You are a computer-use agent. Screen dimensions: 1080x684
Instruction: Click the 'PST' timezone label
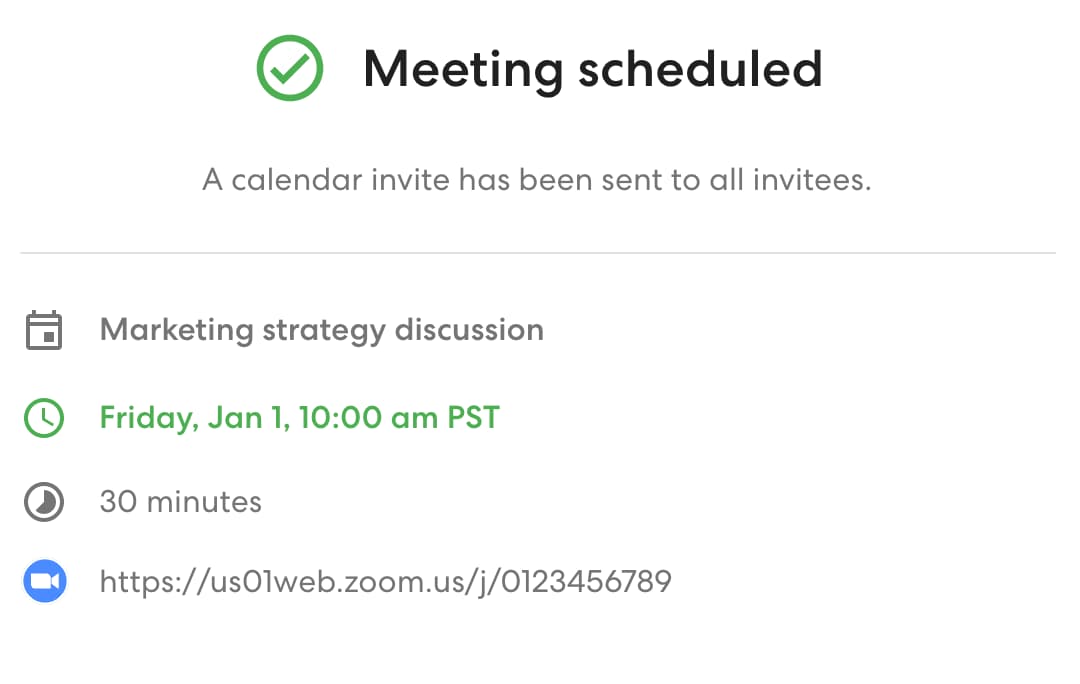(473, 418)
